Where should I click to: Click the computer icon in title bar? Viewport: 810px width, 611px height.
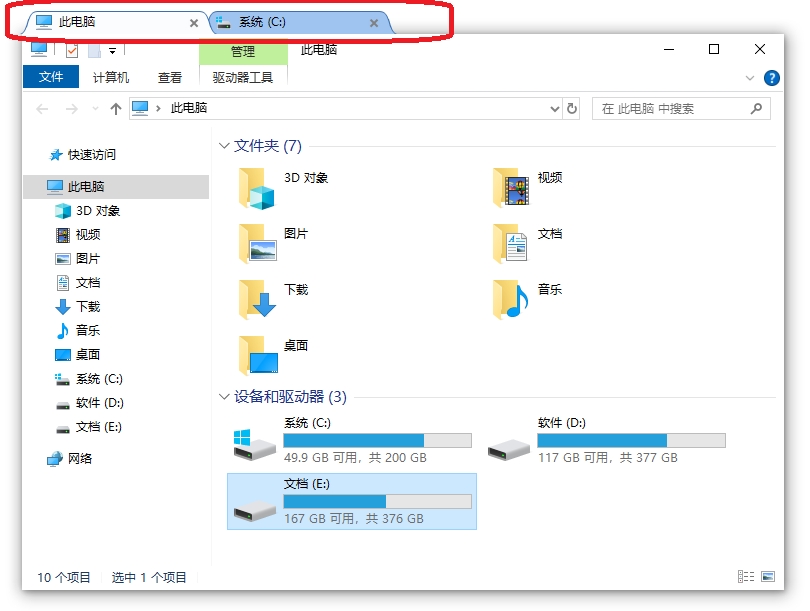pyautogui.click(x=39, y=49)
